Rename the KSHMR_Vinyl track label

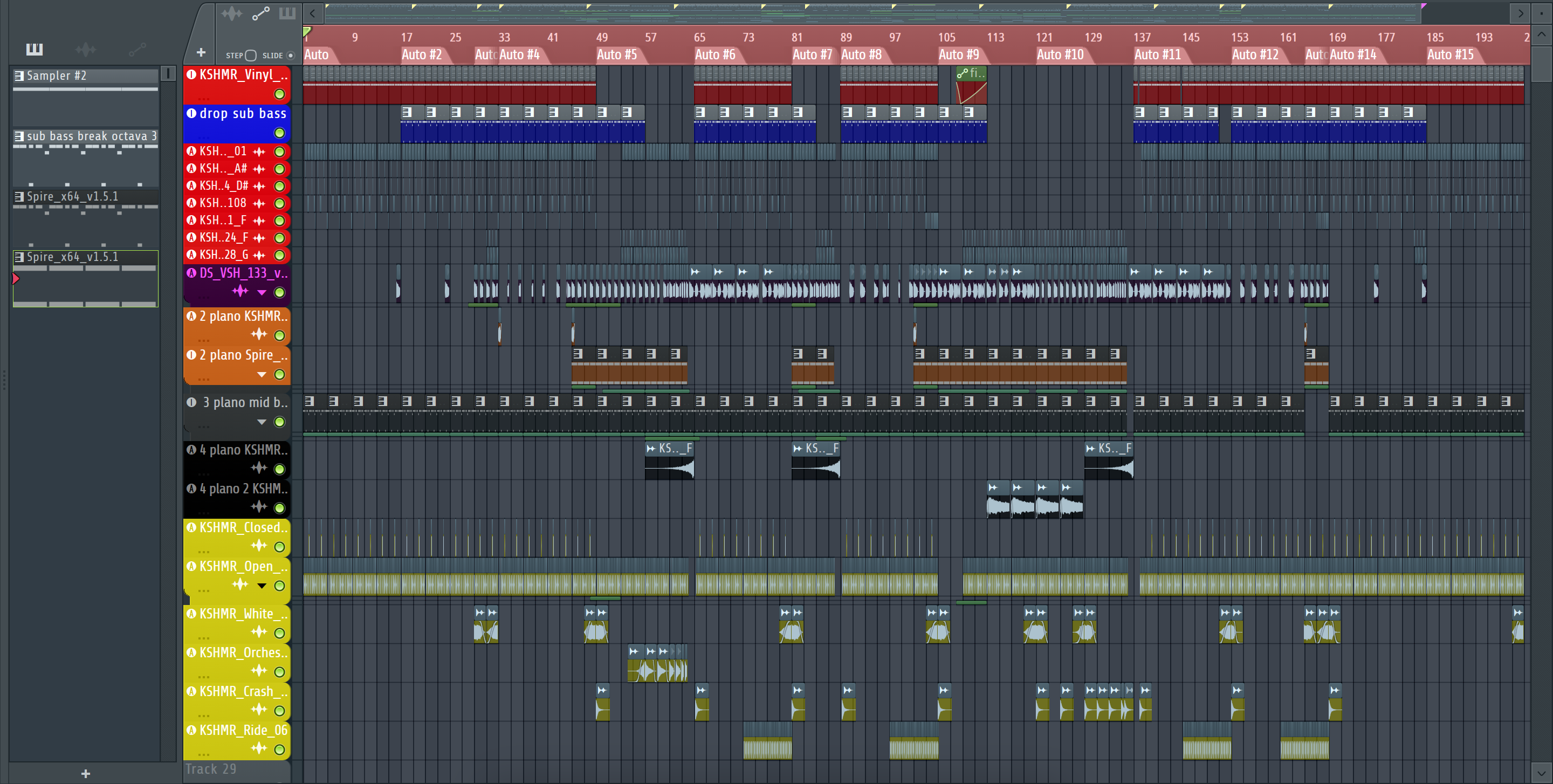244,75
